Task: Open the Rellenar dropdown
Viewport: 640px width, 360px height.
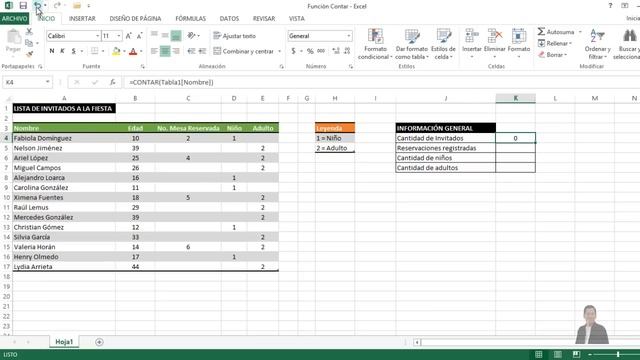Action: coord(555,43)
